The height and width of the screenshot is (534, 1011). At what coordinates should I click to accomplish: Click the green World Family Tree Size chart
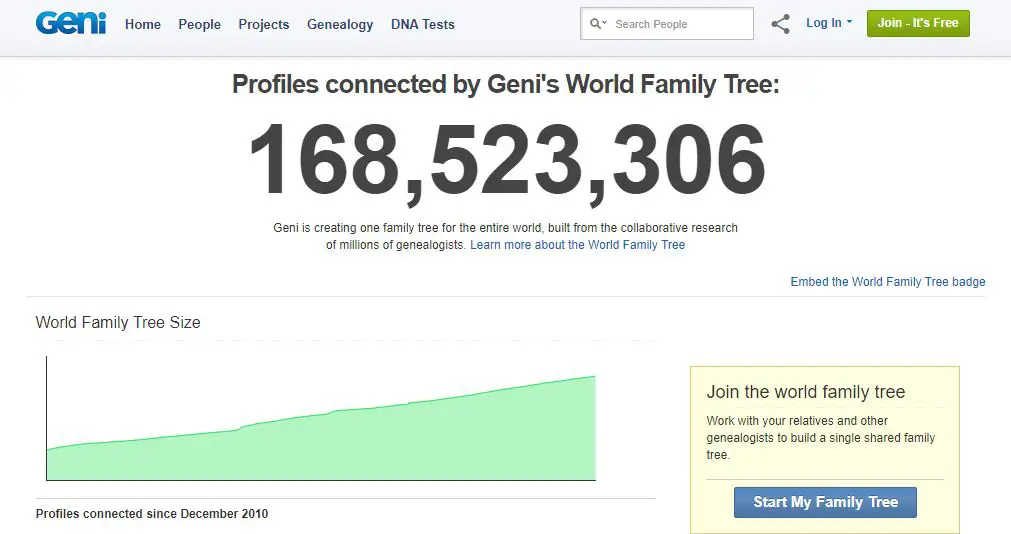tap(321, 439)
